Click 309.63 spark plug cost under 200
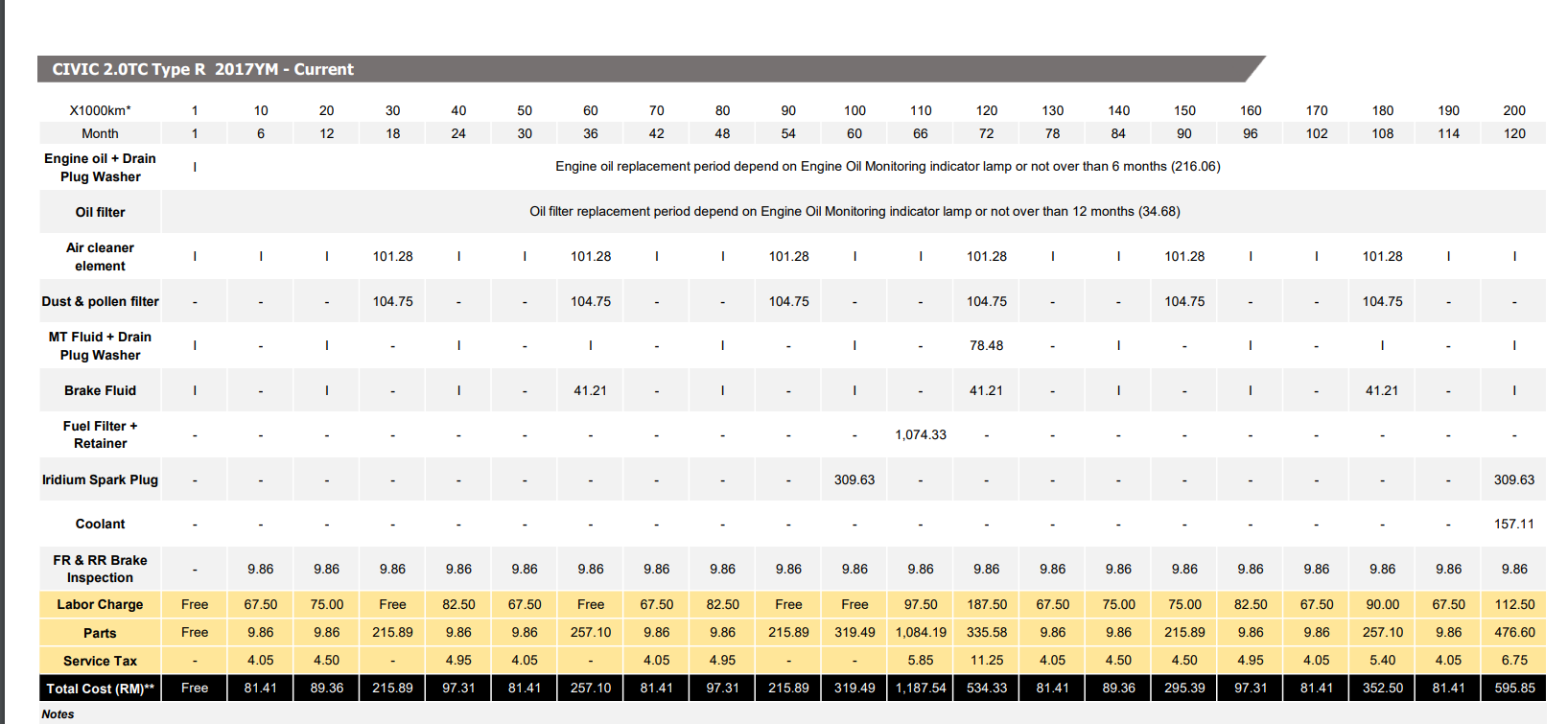 (x=1514, y=479)
